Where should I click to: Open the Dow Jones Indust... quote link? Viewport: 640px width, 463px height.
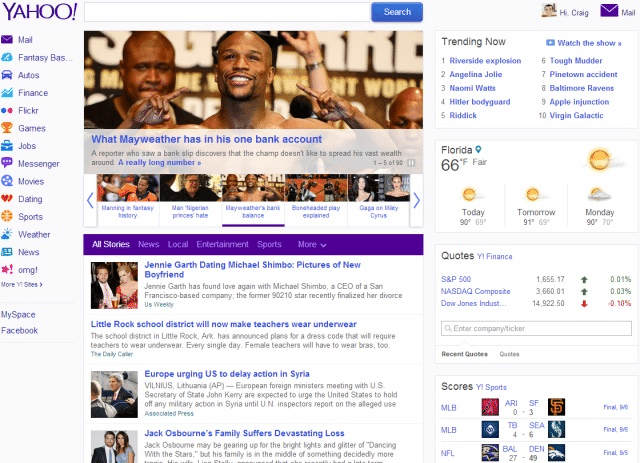tap(473, 303)
